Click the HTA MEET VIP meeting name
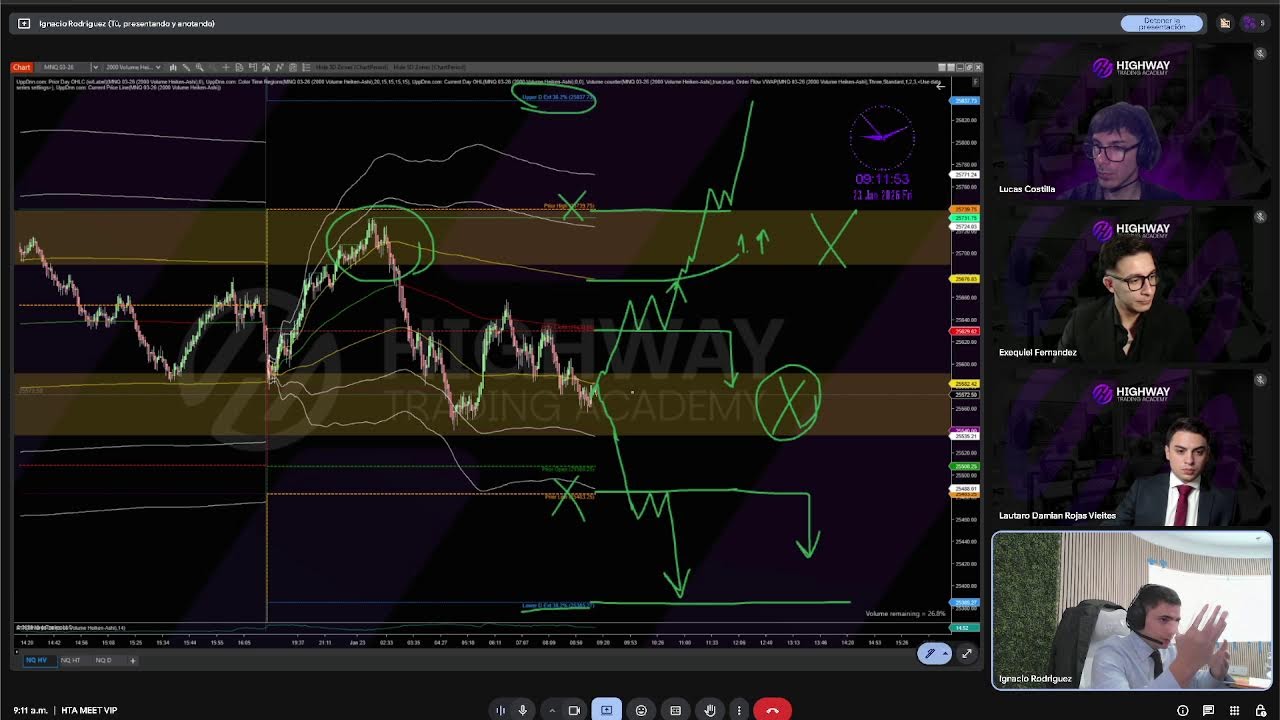This screenshot has width=1280, height=720. pyautogui.click(x=89, y=710)
